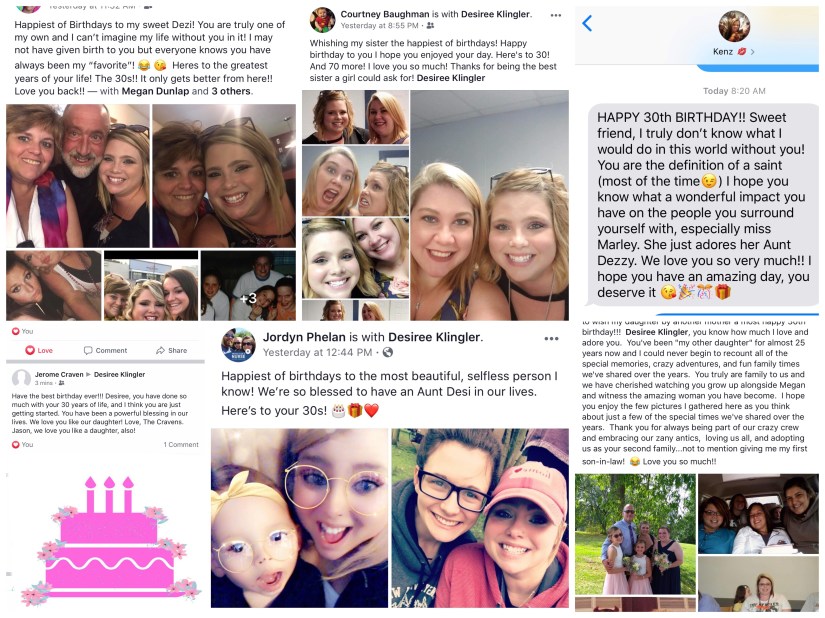View the +3 more photos thumbnail

(x=248, y=286)
